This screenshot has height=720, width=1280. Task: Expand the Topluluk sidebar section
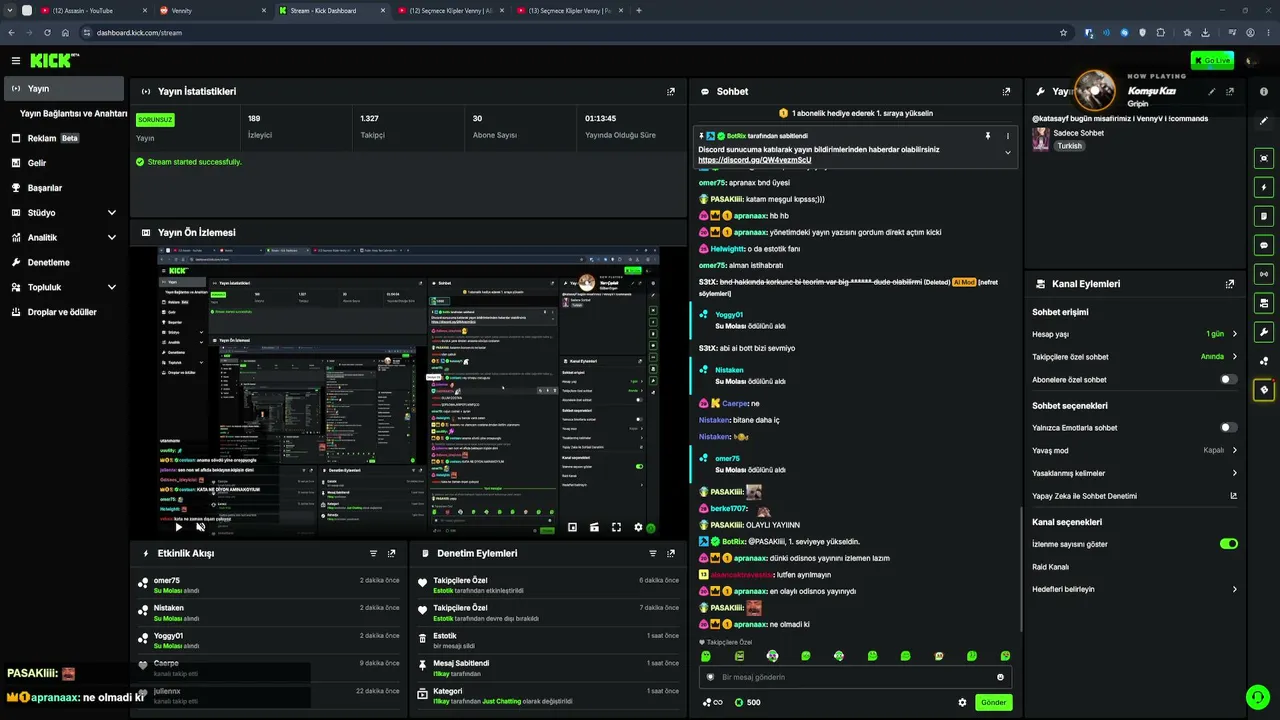coord(111,287)
